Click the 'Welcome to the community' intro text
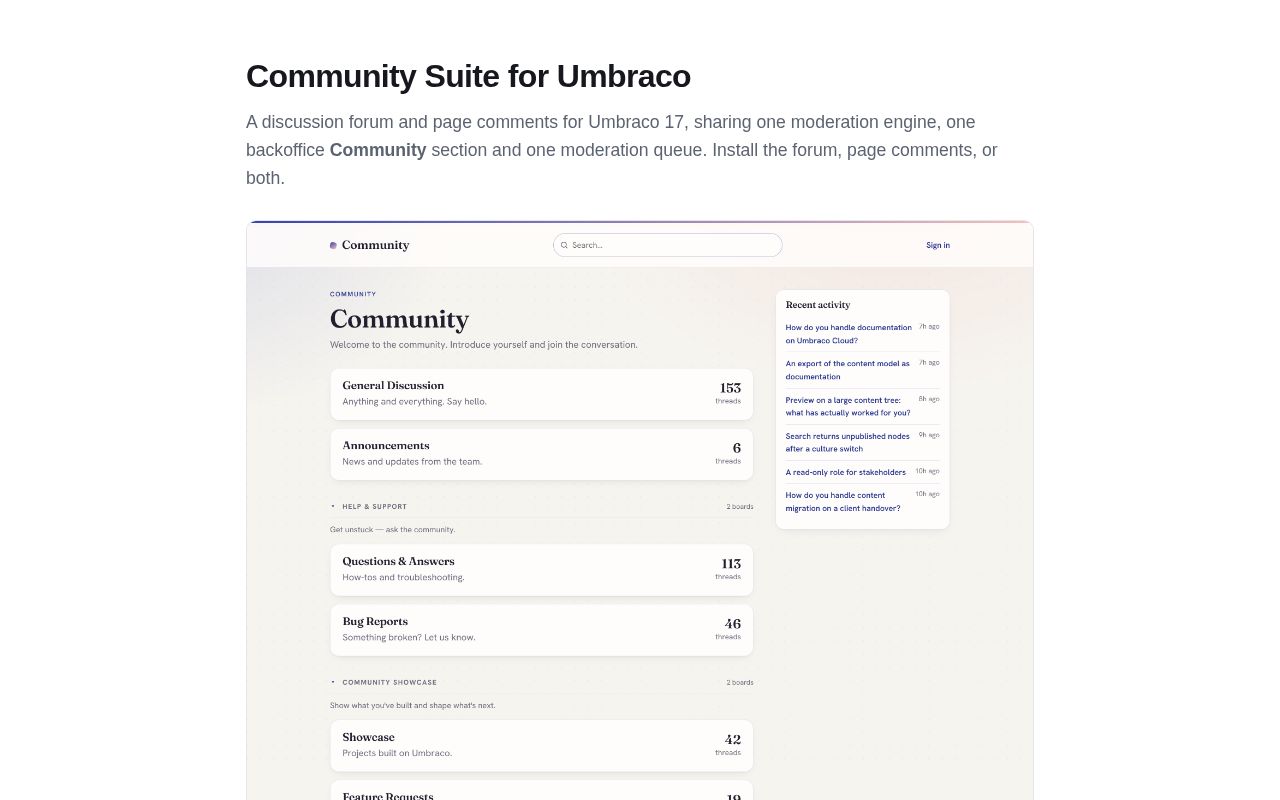Image resolution: width=1280 pixels, height=800 pixels. coord(483,345)
